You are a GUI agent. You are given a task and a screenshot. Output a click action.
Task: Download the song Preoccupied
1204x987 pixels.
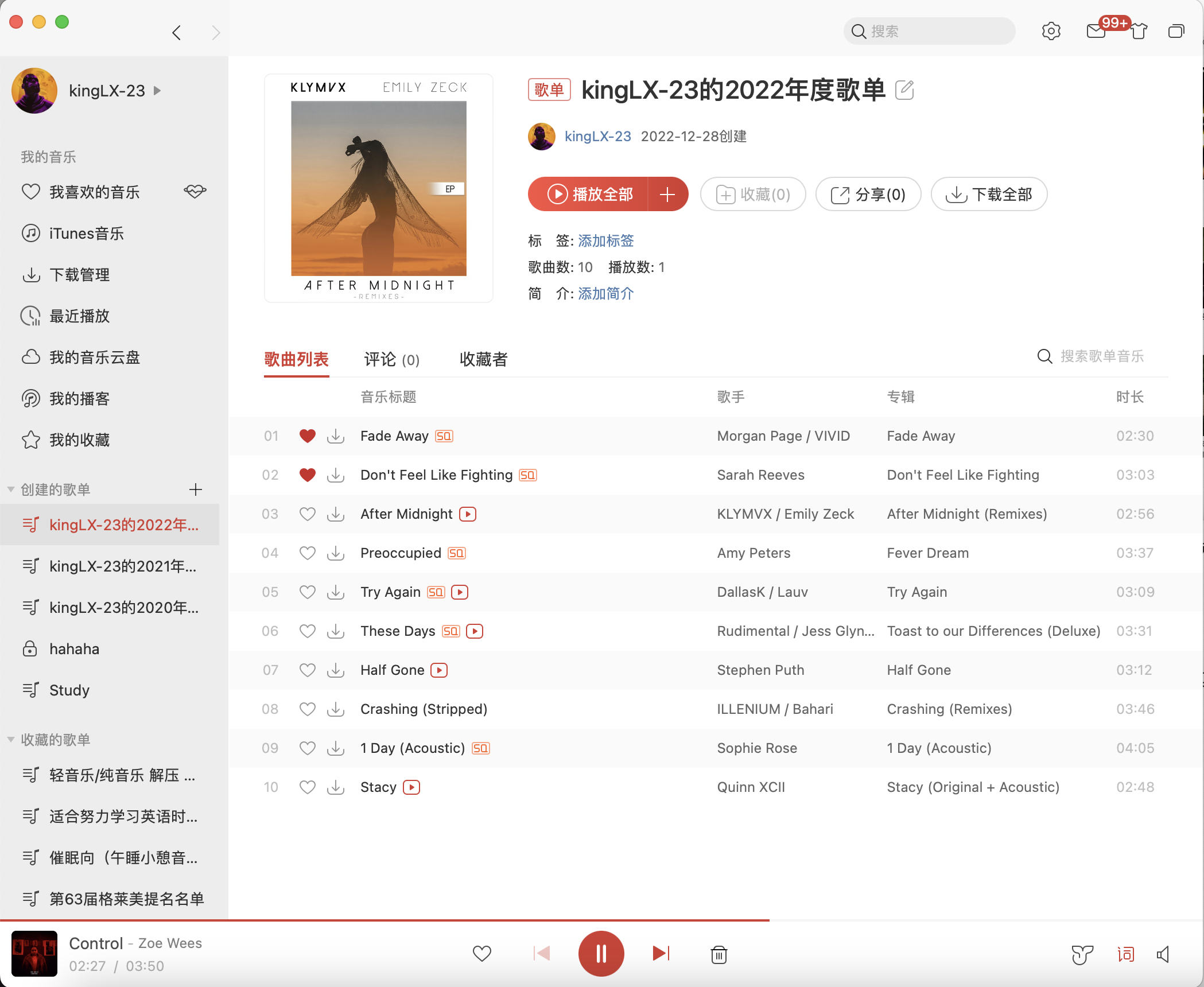pyautogui.click(x=336, y=553)
